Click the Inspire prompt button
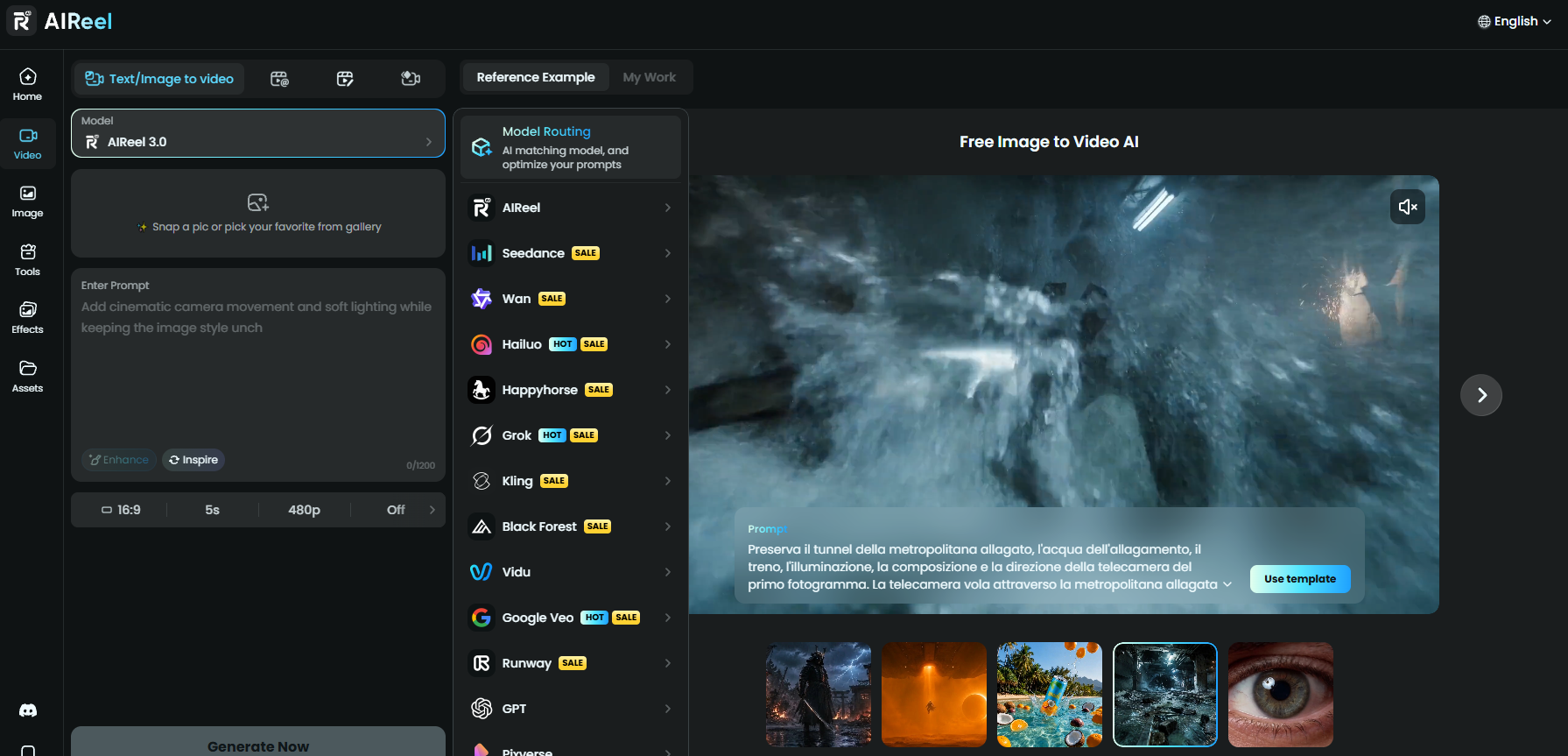The image size is (1568, 756). click(193, 460)
